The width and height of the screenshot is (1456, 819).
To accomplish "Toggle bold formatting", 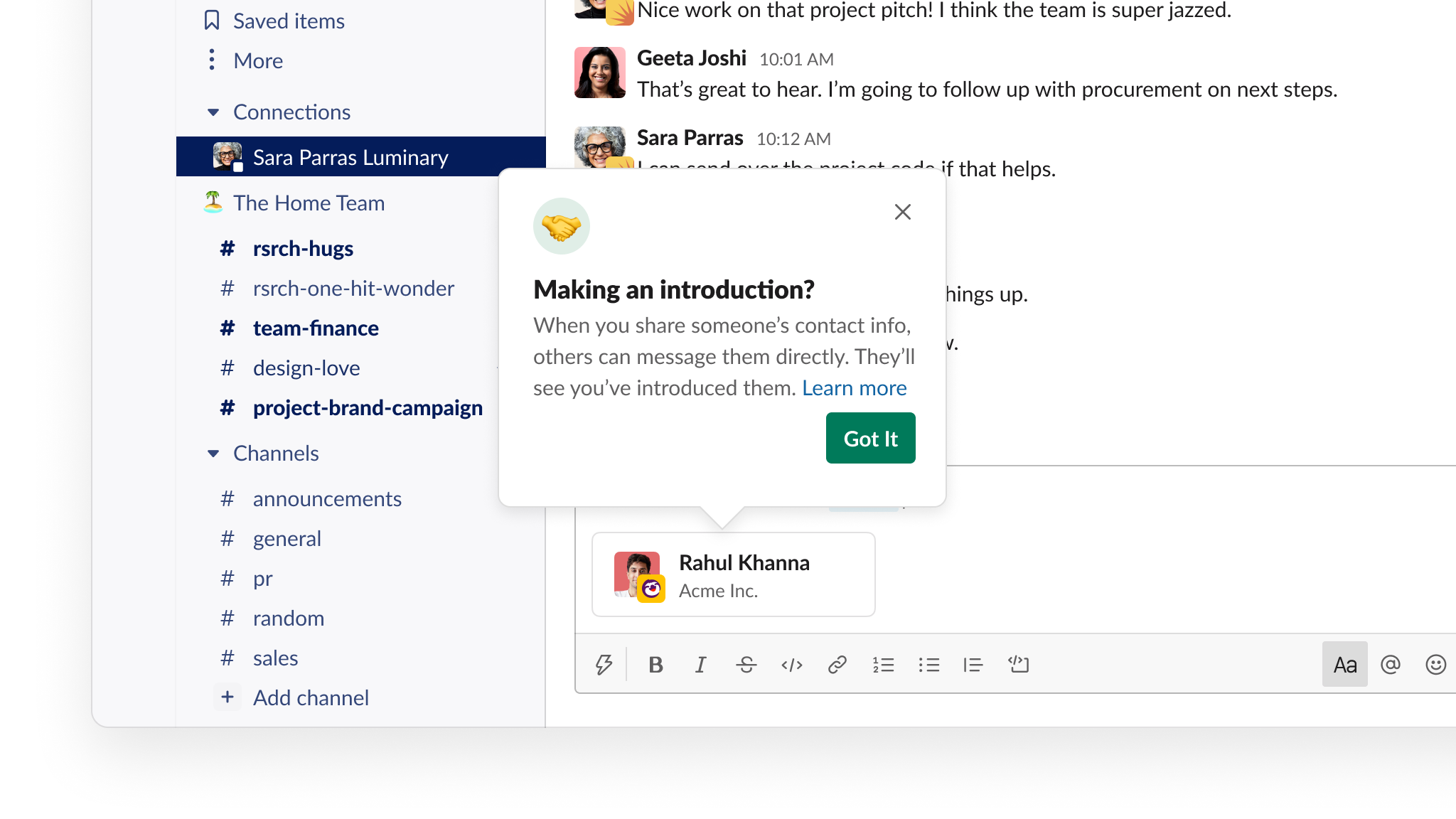I will click(x=655, y=665).
